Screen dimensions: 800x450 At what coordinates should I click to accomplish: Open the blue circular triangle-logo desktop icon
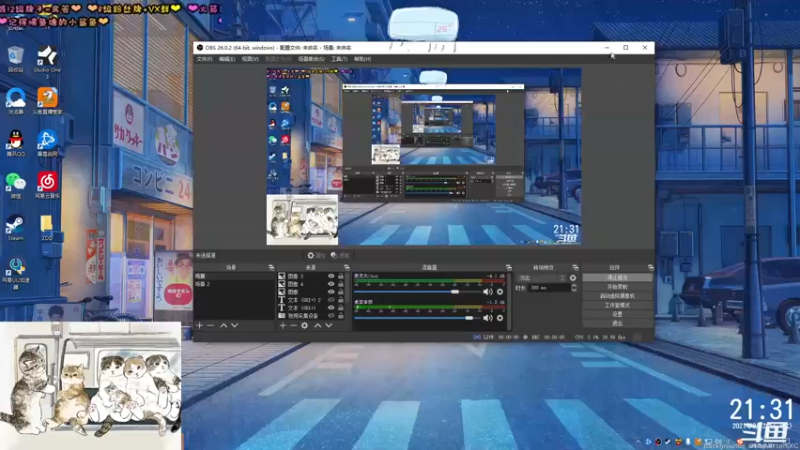[x=47, y=142]
